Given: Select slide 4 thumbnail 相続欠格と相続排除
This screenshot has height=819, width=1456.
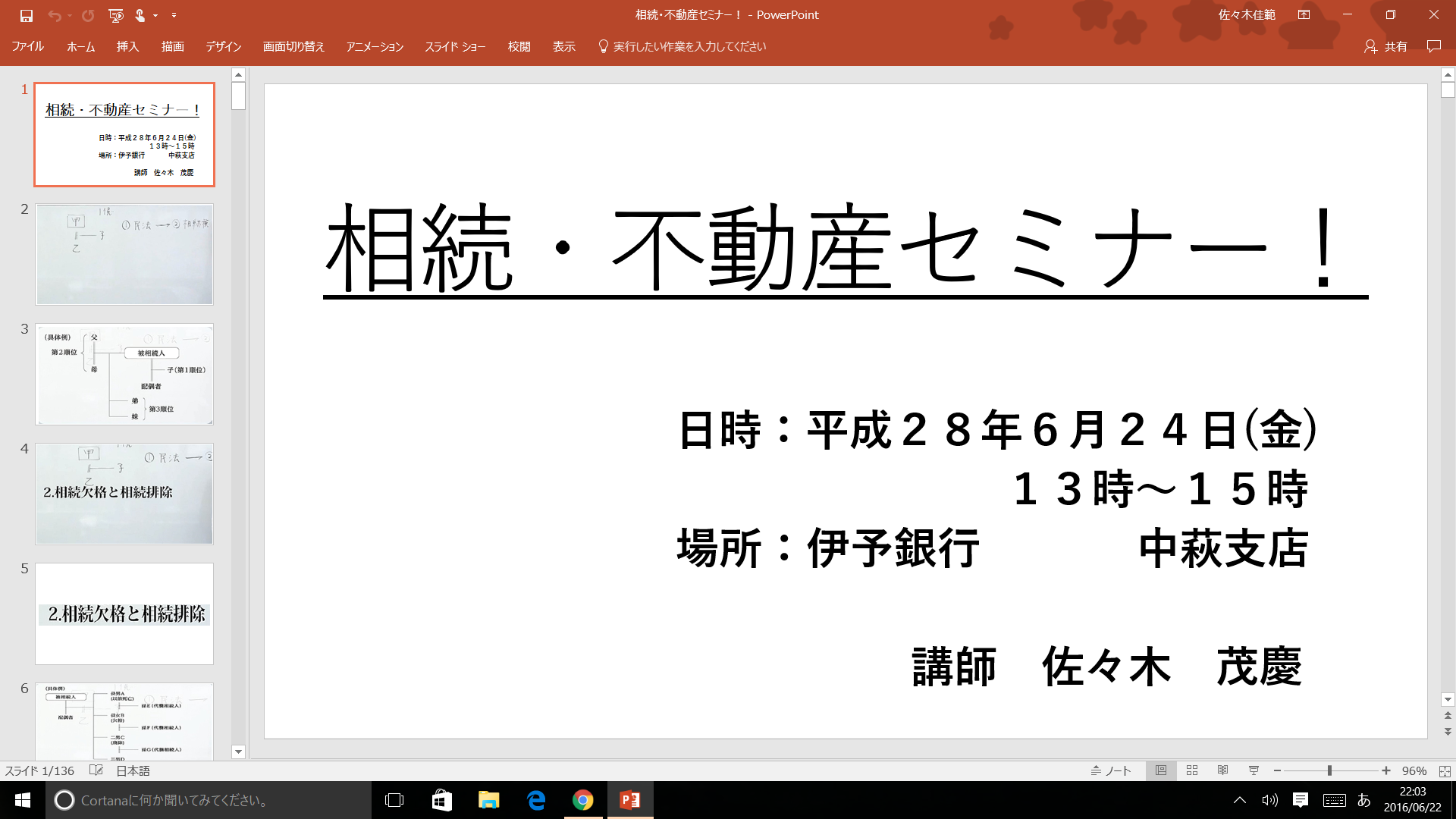Looking at the screenshot, I should [x=124, y=494].
